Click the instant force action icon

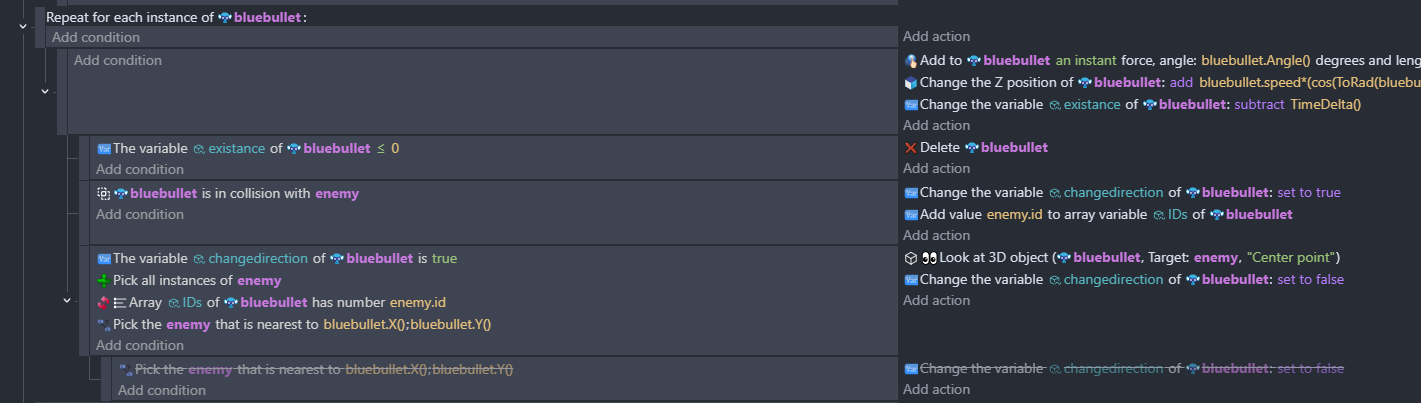(x=910, y=61)
